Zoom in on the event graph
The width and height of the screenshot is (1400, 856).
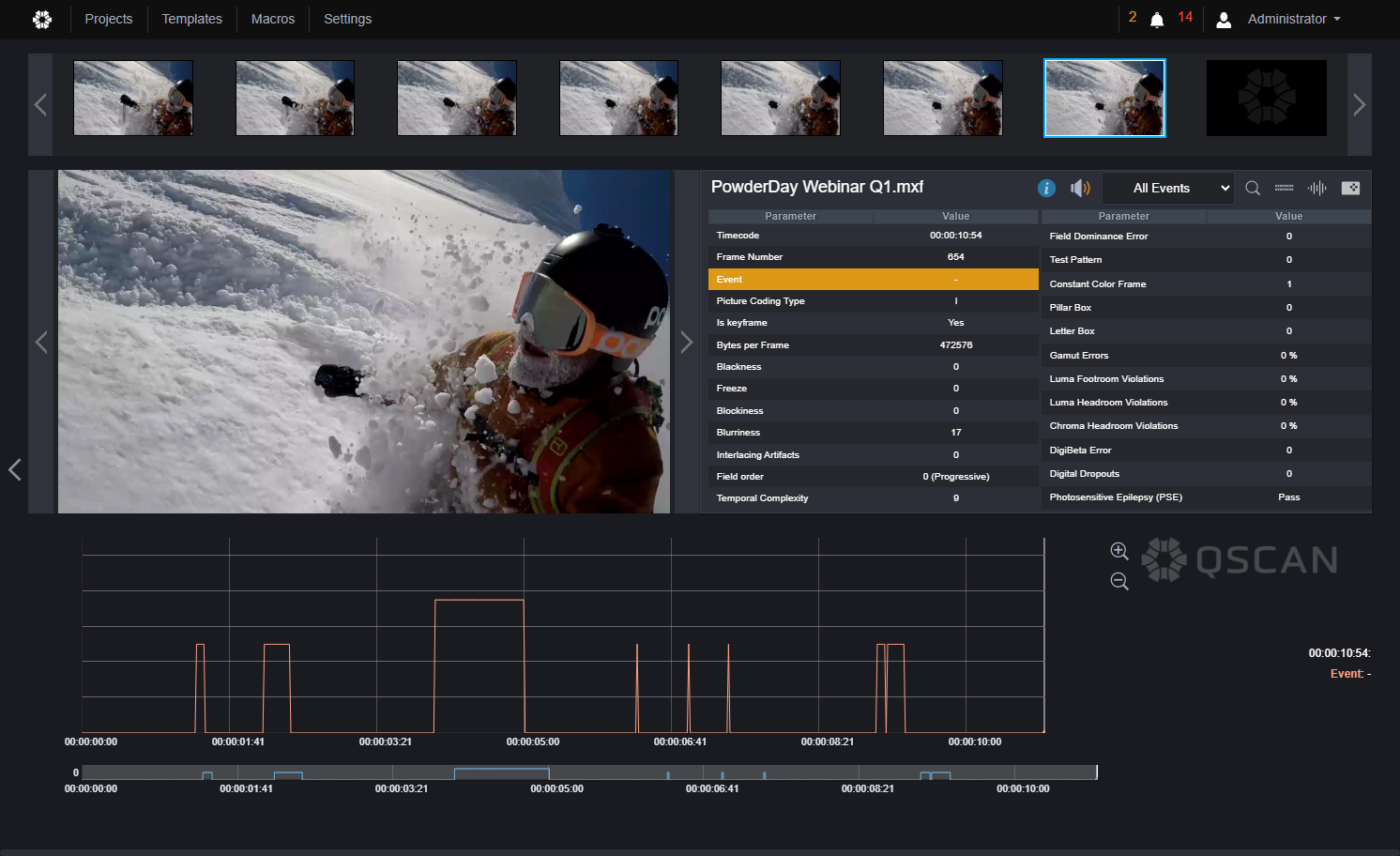click(1119, 551)
